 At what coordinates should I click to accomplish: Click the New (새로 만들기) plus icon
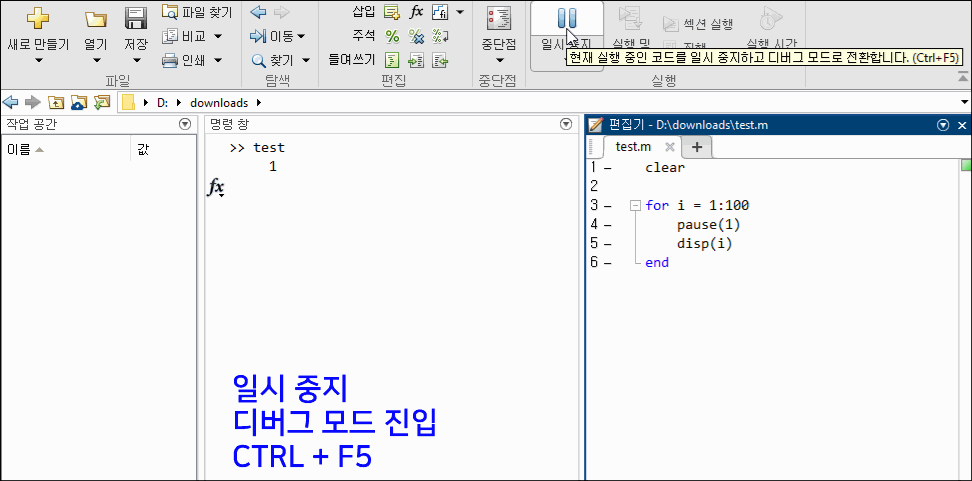coord(38,19)
